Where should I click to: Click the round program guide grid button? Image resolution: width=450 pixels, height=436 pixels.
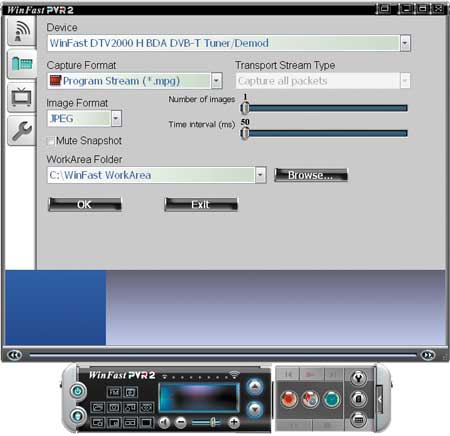click(x=358, y=419)
